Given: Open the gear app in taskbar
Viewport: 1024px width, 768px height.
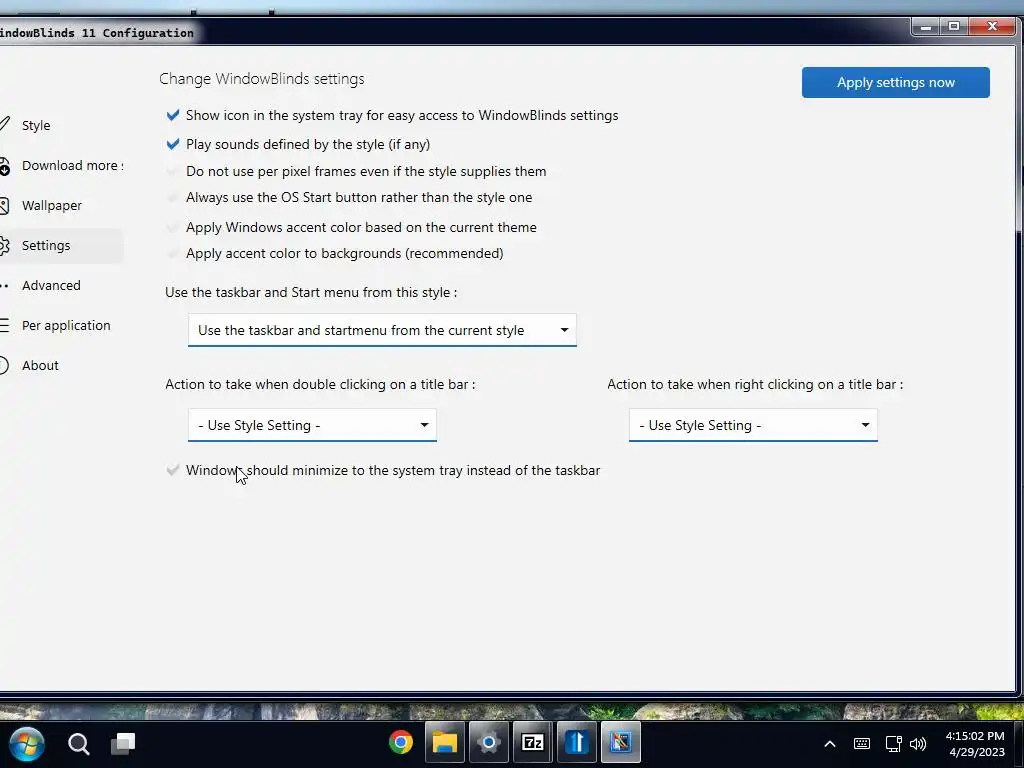Looking at the screenshot, I should pyautogui.click(x=488, y=743).
